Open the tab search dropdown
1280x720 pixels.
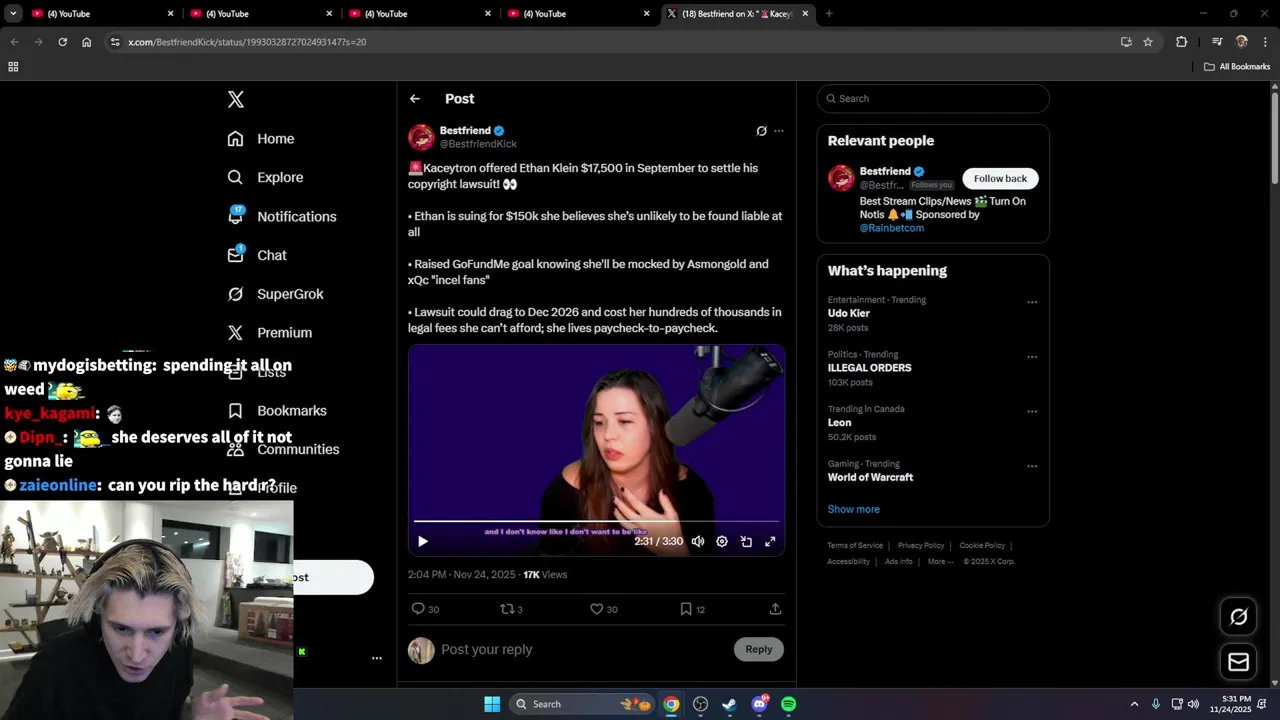[x=13, y=14]
